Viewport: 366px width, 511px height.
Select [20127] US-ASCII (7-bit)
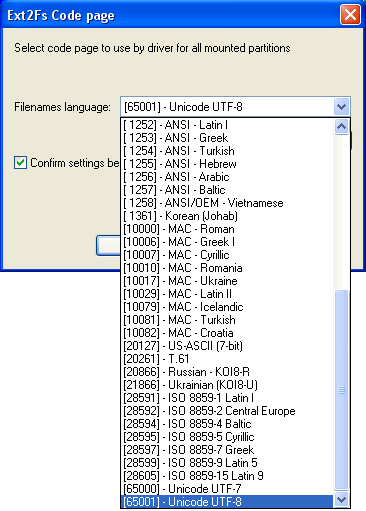[x=227, y=346]
